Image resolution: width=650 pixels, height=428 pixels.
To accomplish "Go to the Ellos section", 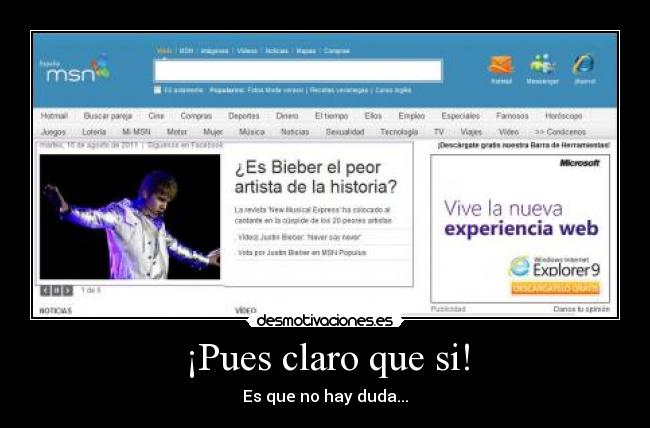I will click(x=373, y=116).
